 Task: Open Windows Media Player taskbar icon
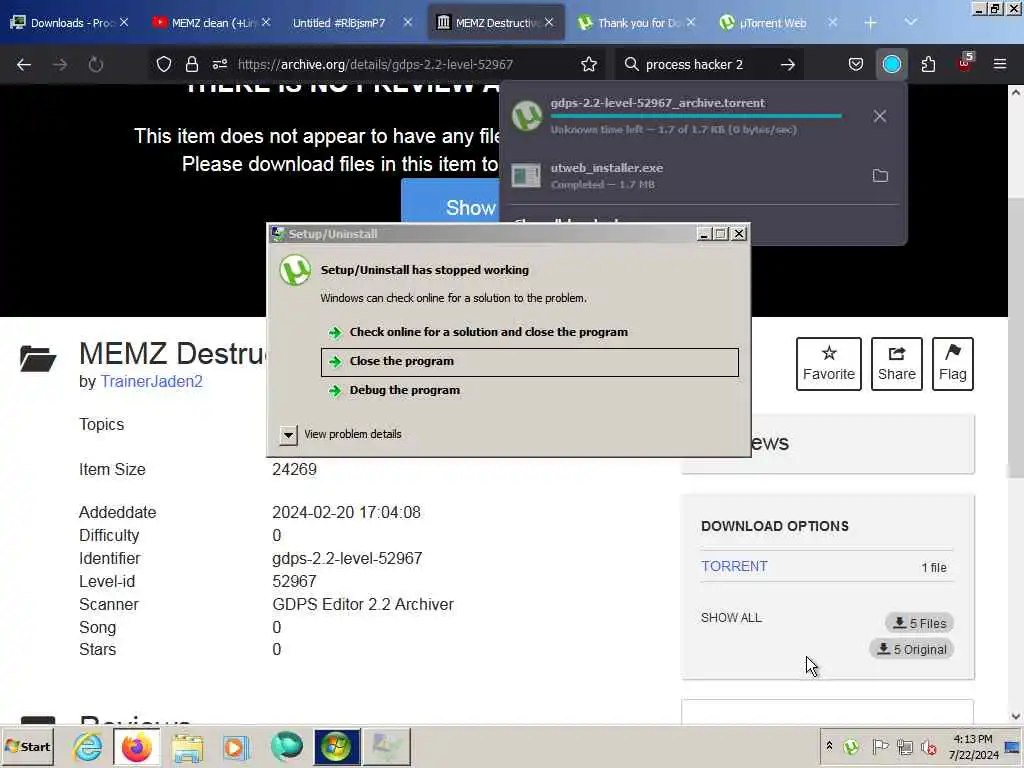click(x=236, y=746)
